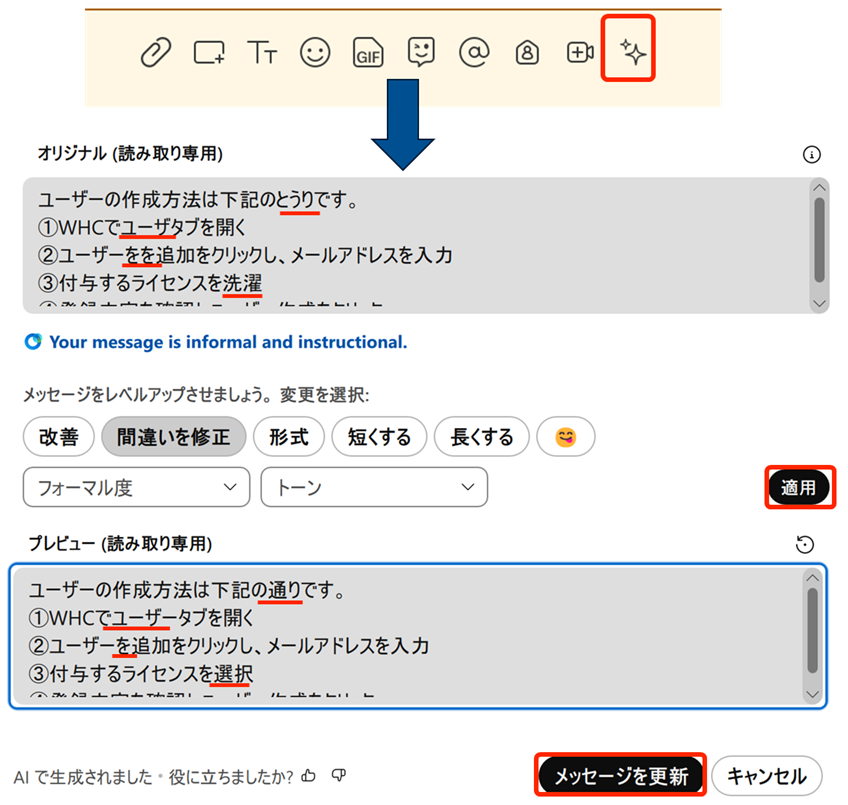
Task: Click the paperclip attach file icon
Action: (x=155, y=53)
